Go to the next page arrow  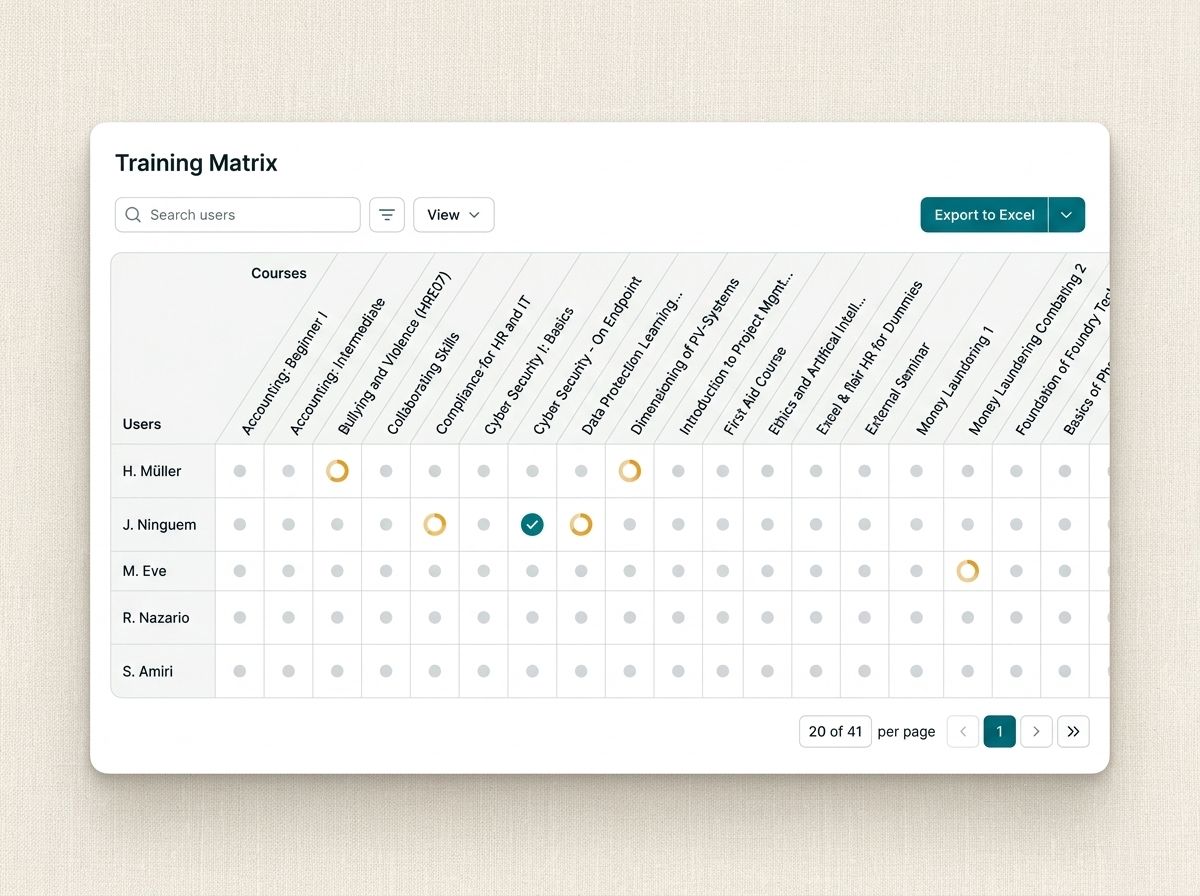tap(1036, 732)
